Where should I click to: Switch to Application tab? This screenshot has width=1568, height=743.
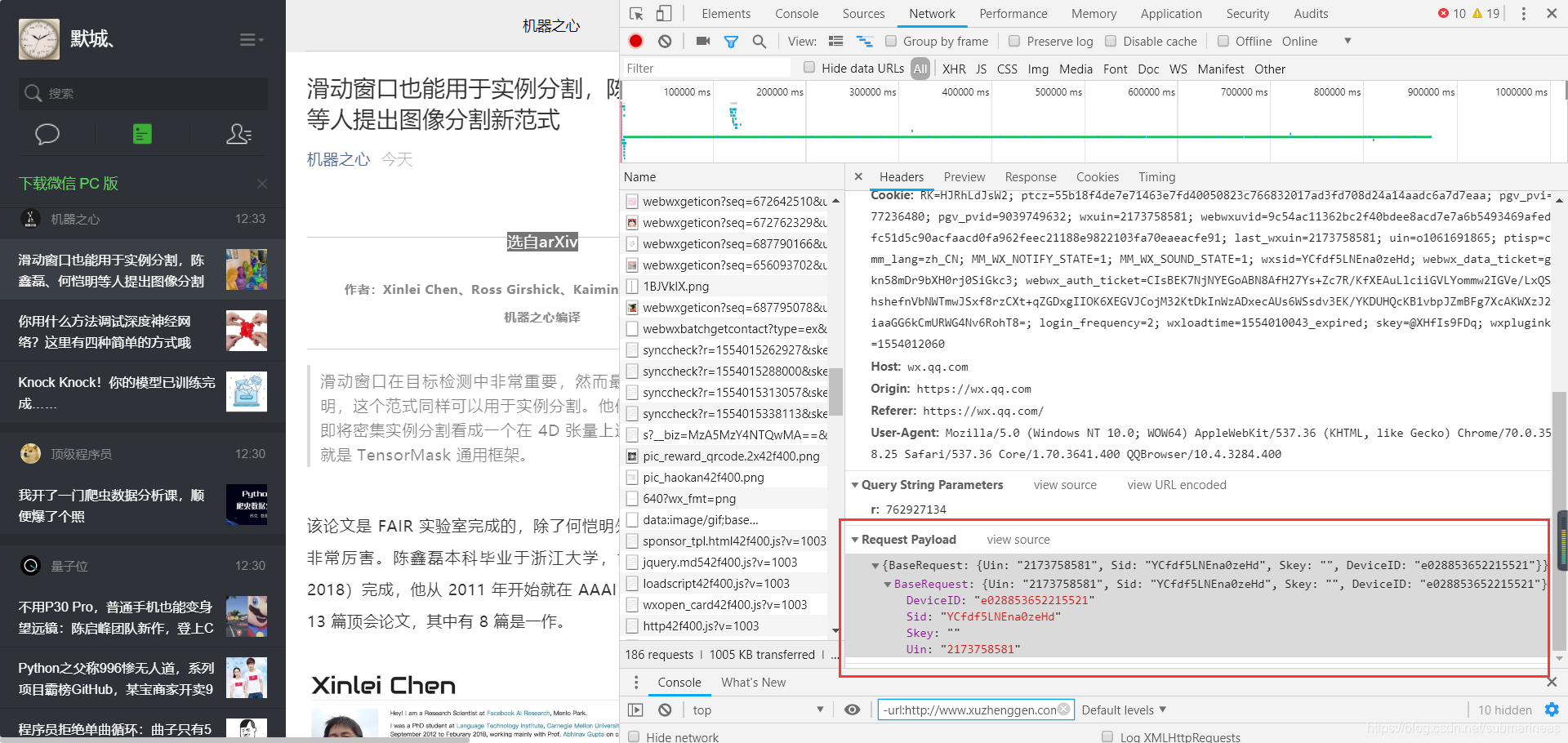point(1171,14)
